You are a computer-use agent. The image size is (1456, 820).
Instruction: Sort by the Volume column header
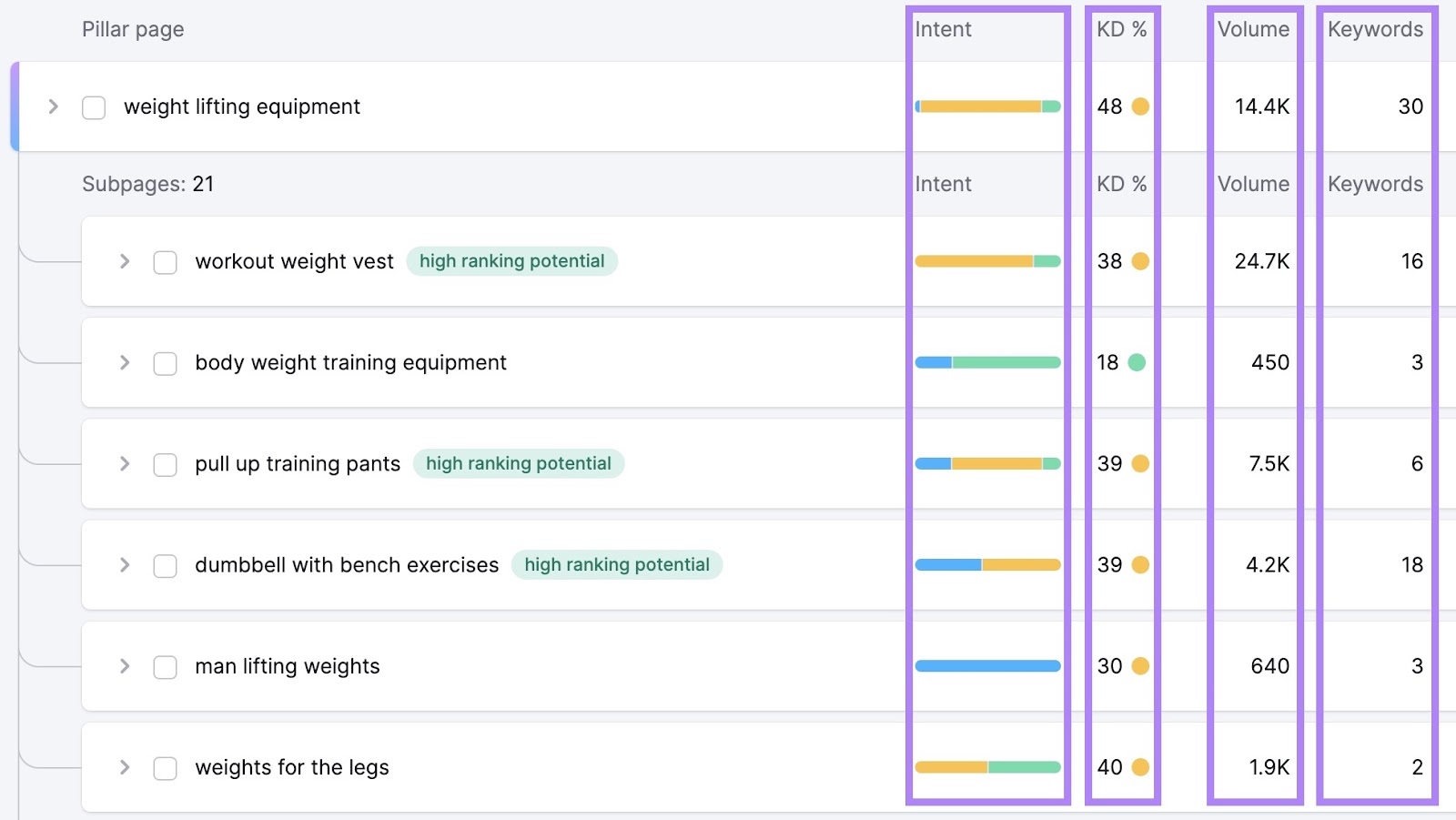[1254, 29]
